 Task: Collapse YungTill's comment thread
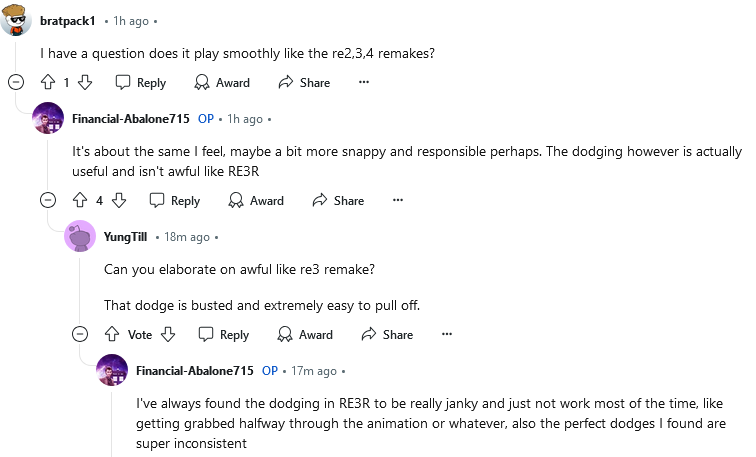tap(80, 334)
